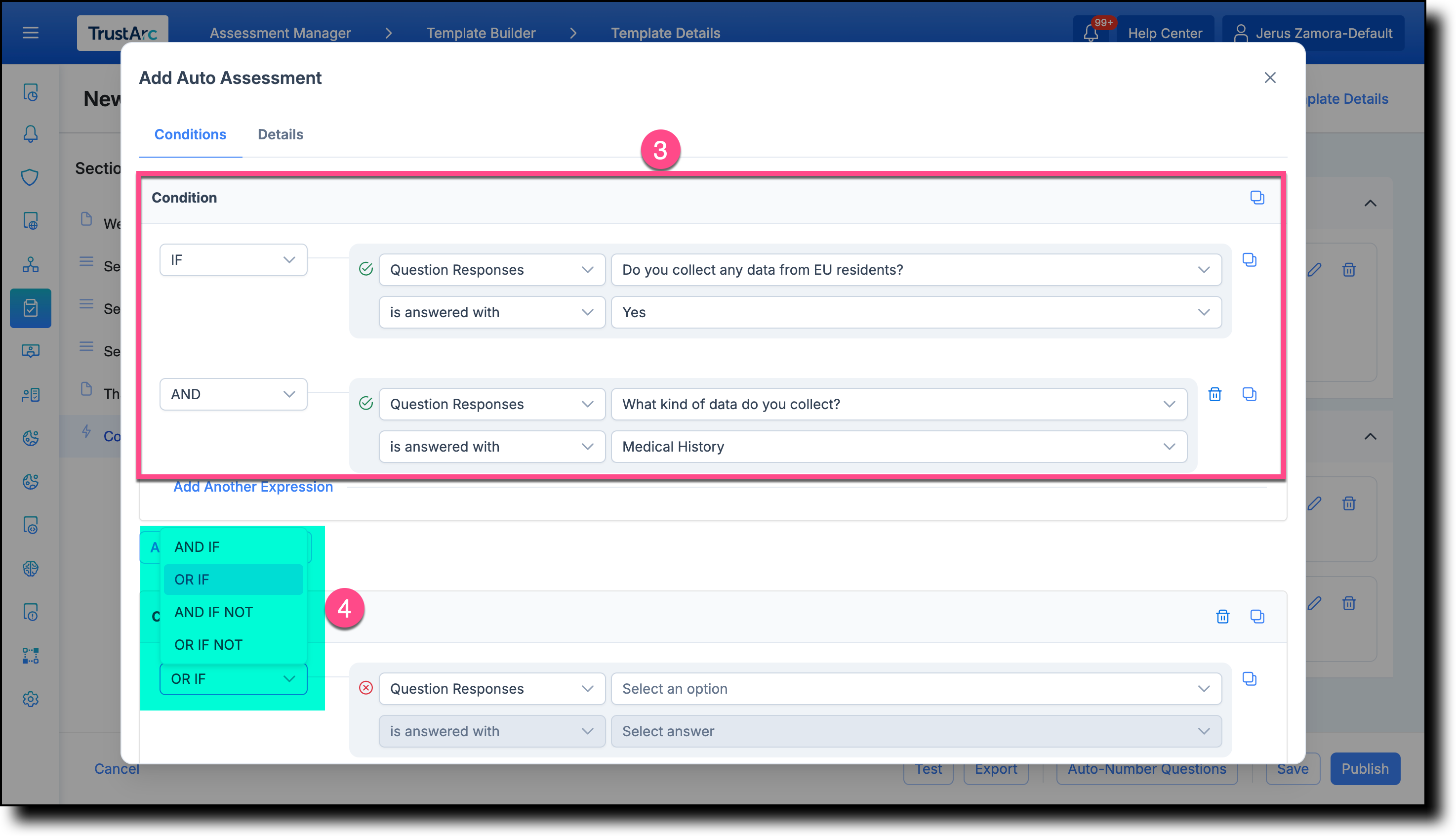The width and height of the screenshot is (1456, 836).
Task: Open the settings gear in left sidebar
Action: tap(31, 699)
